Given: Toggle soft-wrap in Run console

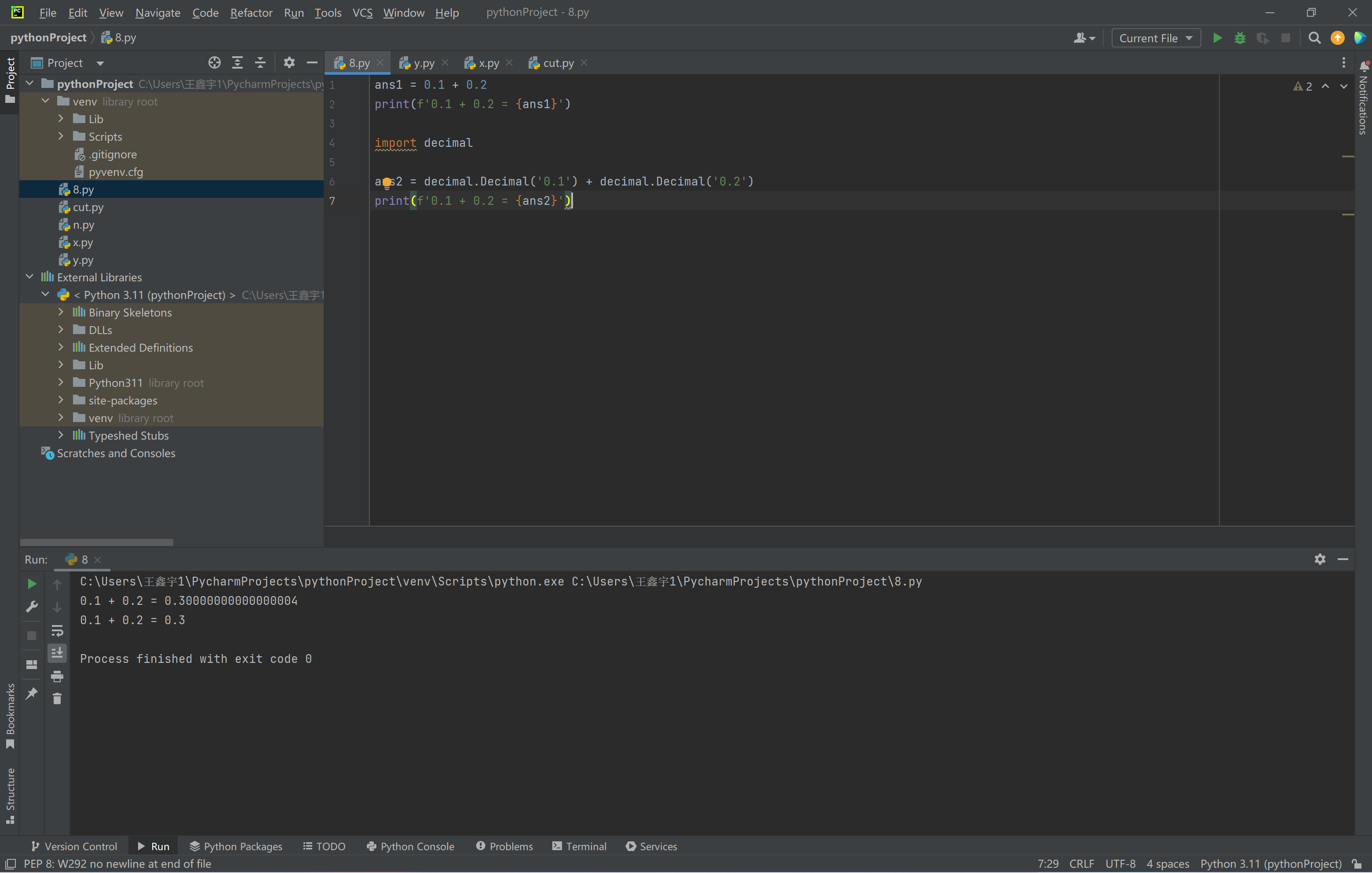Looking at the screenshot, I should [x=57, y=630].
